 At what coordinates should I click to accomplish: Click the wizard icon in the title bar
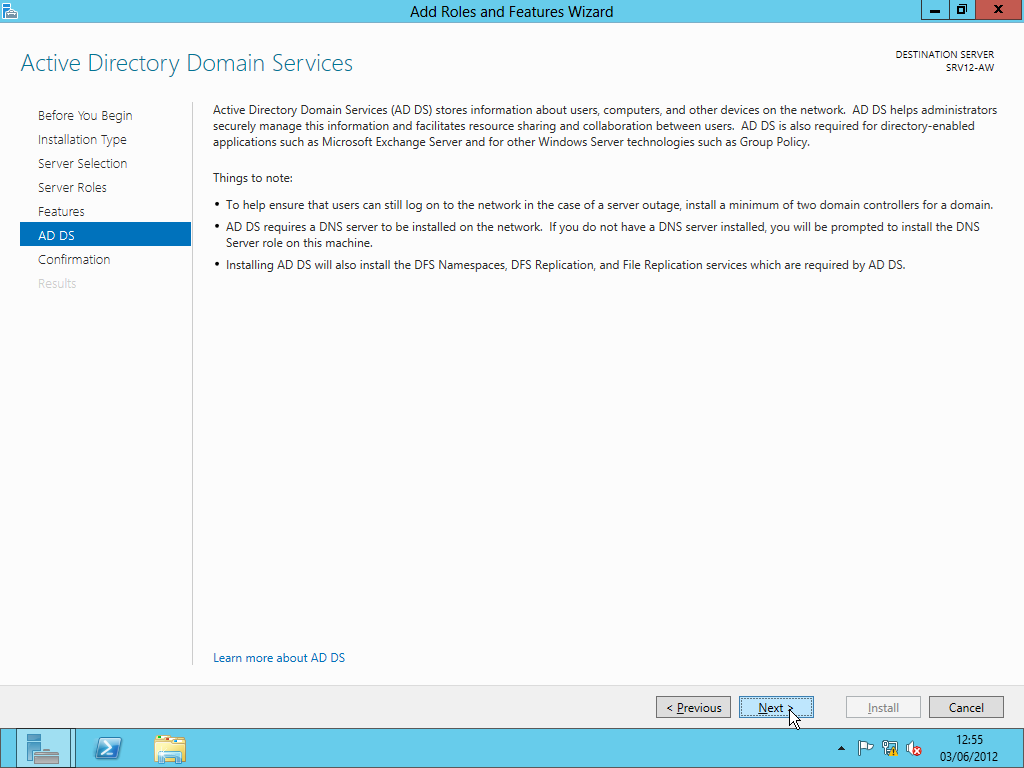click(x=9, y=11)
